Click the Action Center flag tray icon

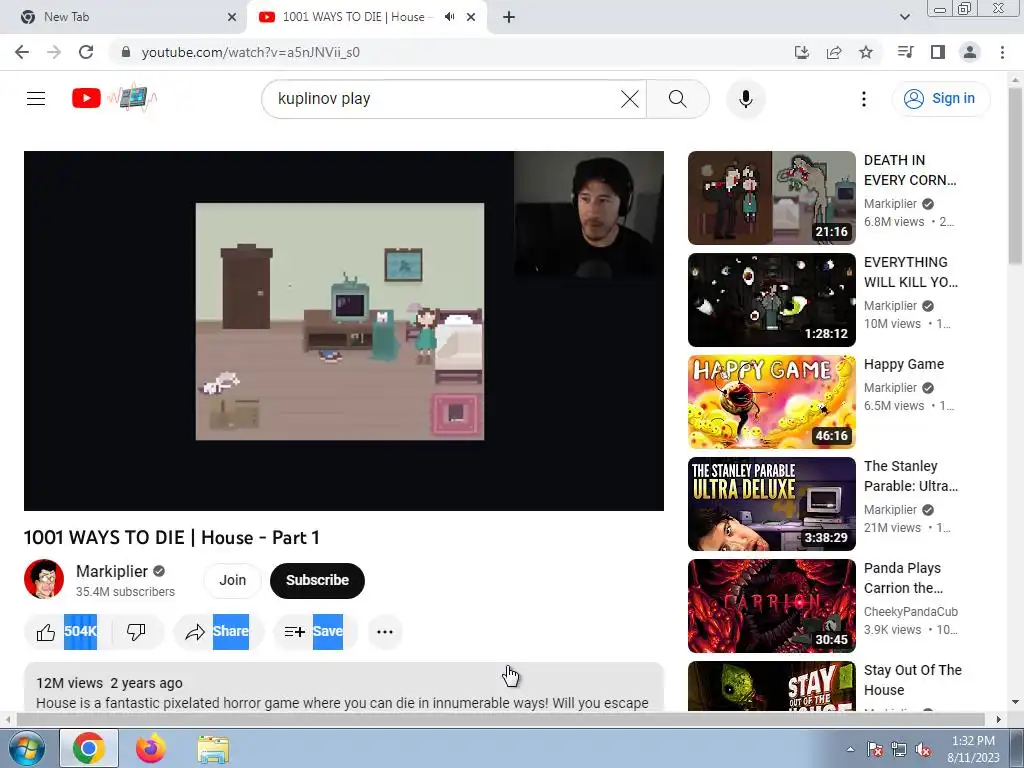click(875, 749)
